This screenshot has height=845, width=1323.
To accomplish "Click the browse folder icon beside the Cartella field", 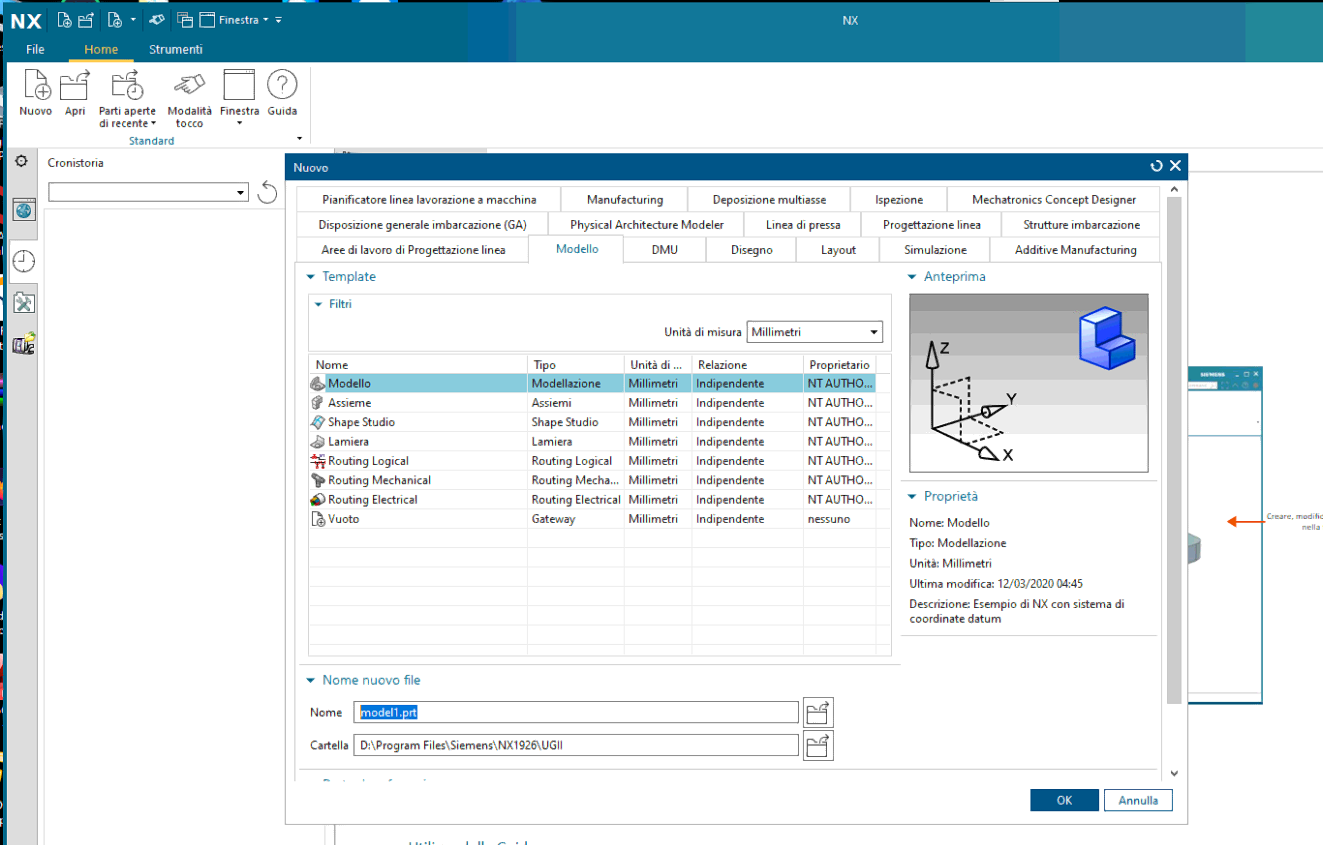I will tap(818, 745).
